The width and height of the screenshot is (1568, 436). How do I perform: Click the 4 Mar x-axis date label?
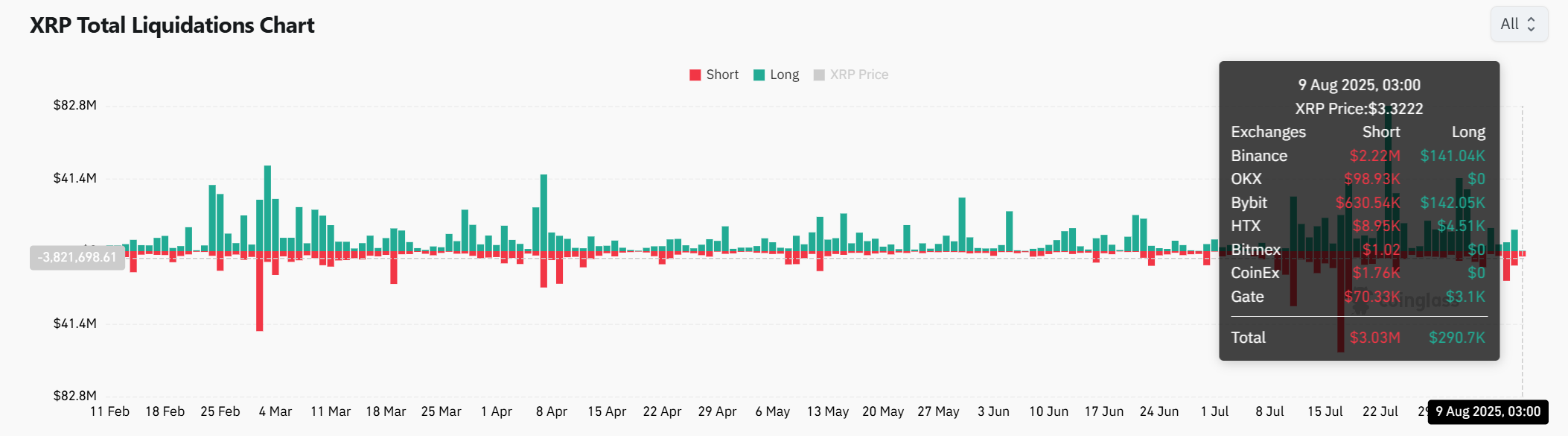point(275,411)
